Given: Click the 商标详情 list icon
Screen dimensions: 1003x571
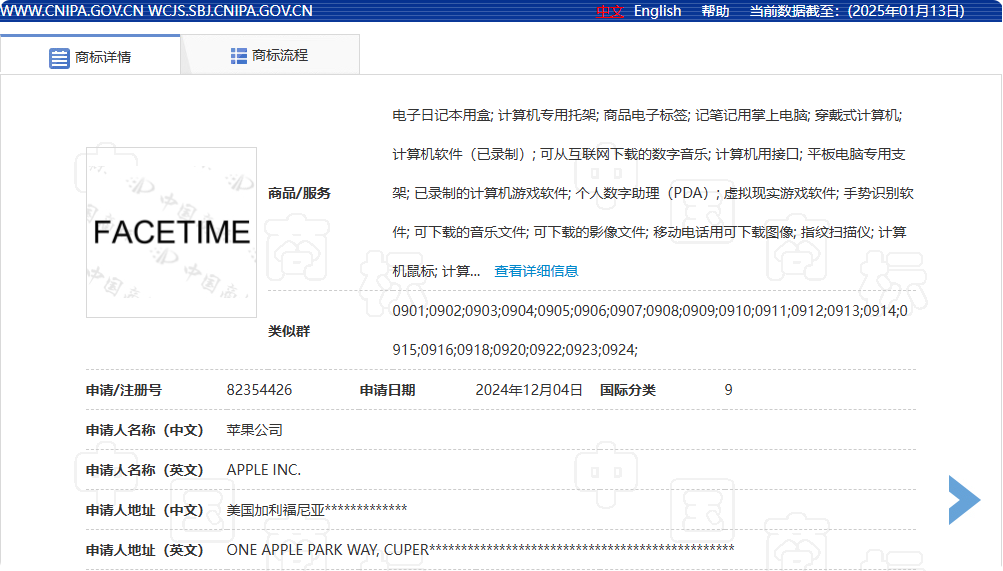Looking at the screenshot, I should coord(59,58).
